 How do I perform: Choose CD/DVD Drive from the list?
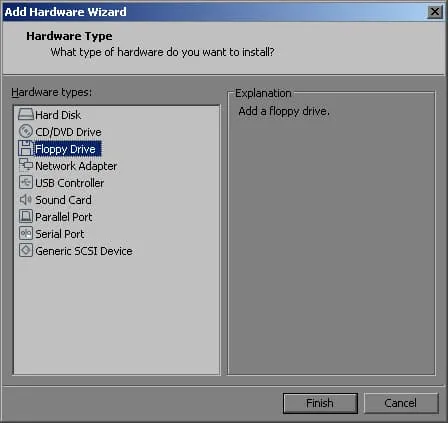pyautogui.click(x=68, y=132)
